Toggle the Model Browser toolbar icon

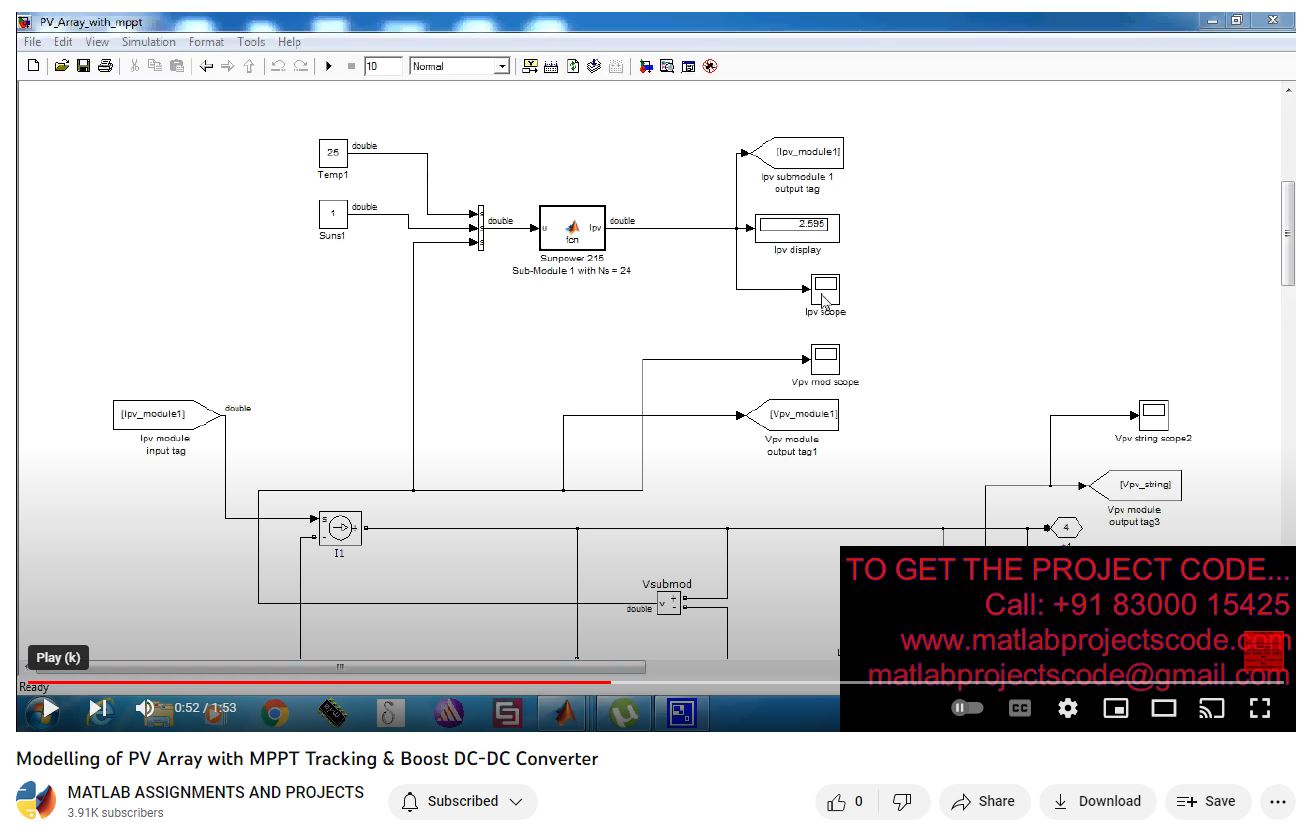coord(688,66)
